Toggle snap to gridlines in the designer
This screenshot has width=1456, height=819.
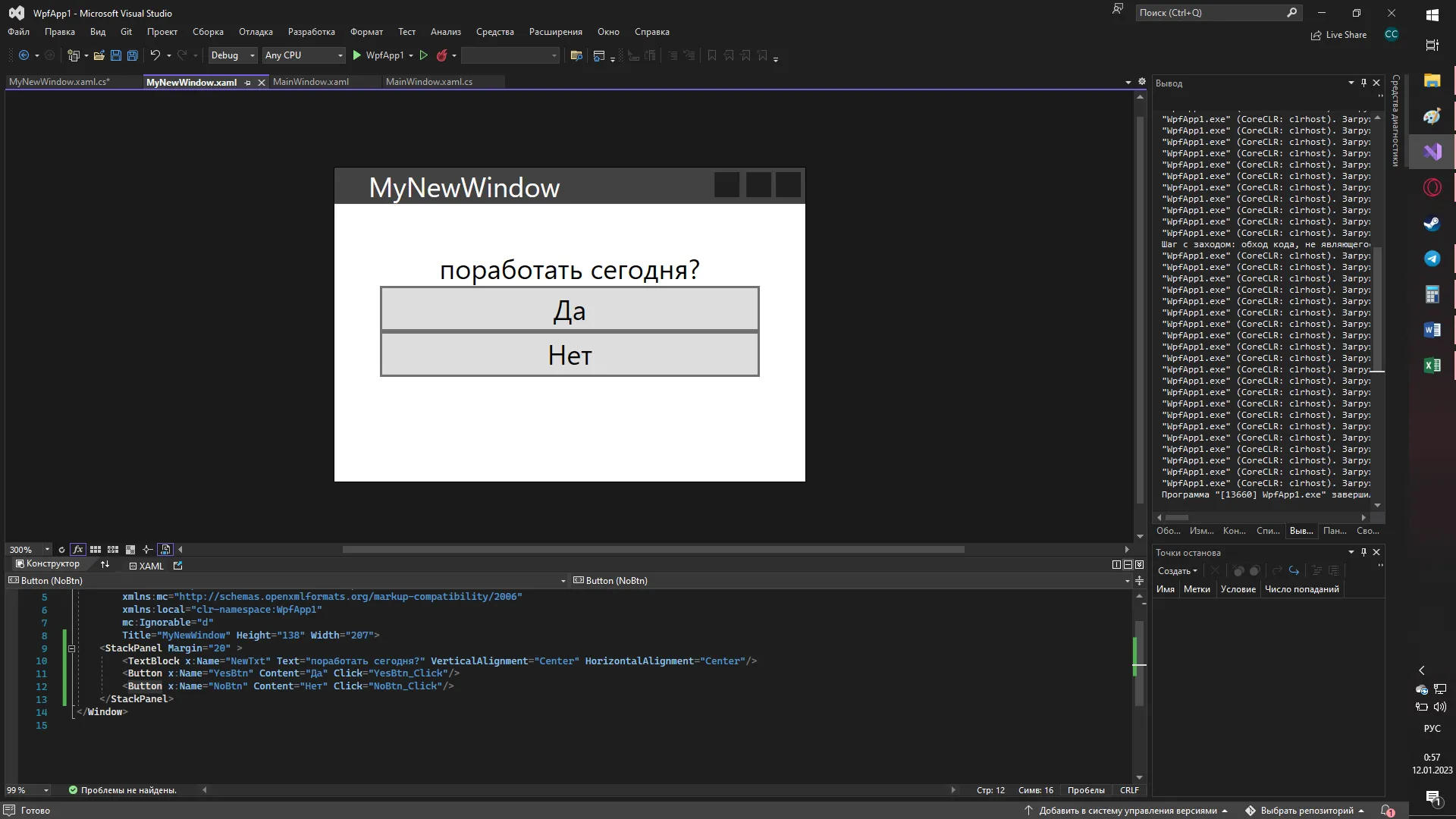[x=113, y=550]
